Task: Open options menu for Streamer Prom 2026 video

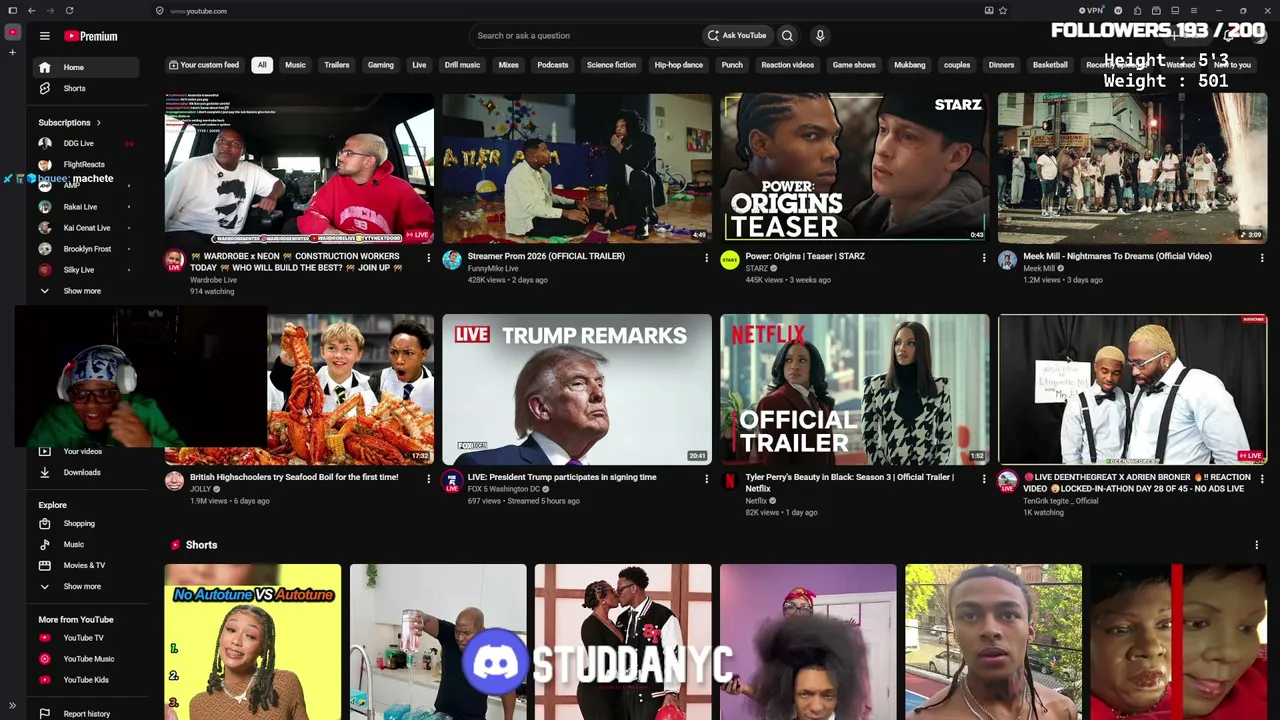Action: (706, 258)
